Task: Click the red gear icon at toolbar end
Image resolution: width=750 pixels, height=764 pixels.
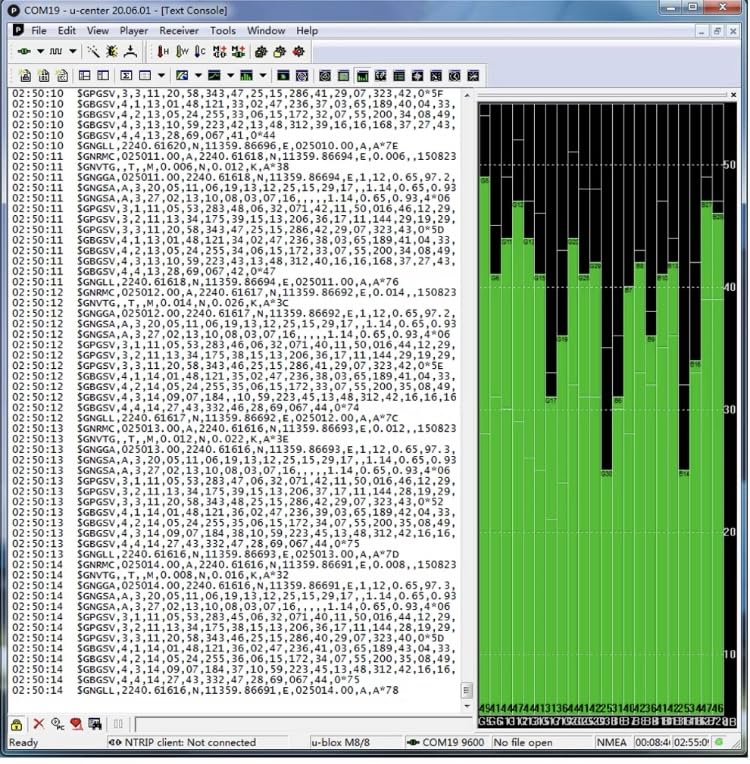Action: [299, 51]
